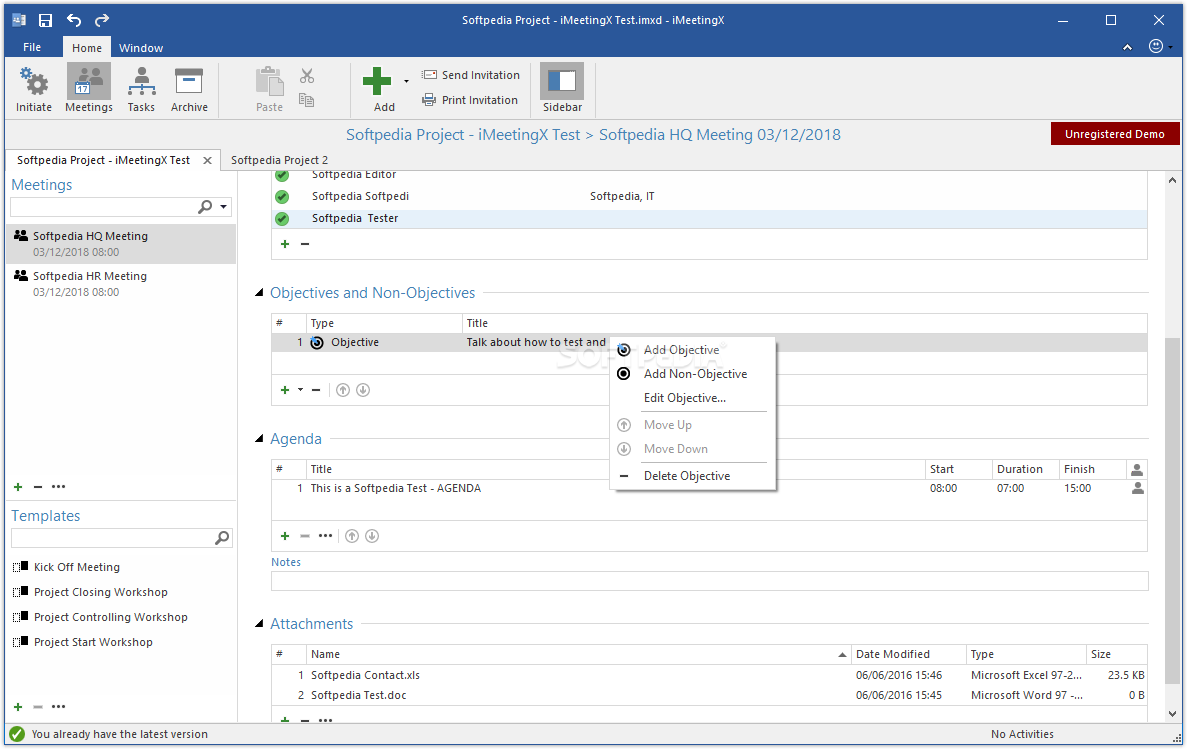This screenshot has height=749, width=1187.
Task: Open the Templates more options dots
Action: coord(58,707)
